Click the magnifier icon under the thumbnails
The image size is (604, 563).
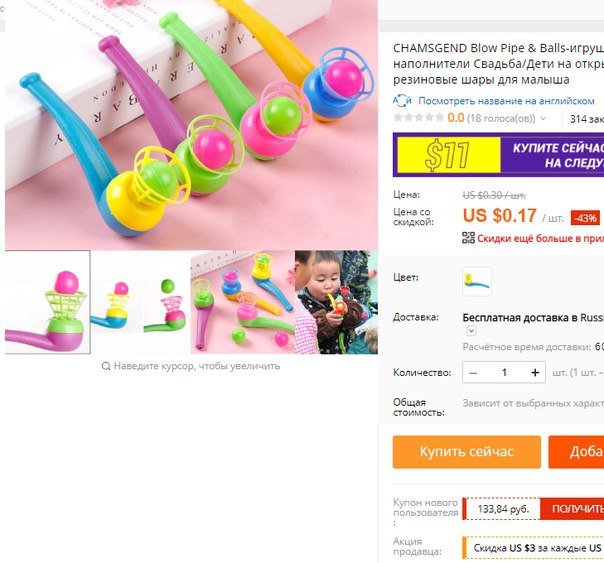tap(106, 366)
